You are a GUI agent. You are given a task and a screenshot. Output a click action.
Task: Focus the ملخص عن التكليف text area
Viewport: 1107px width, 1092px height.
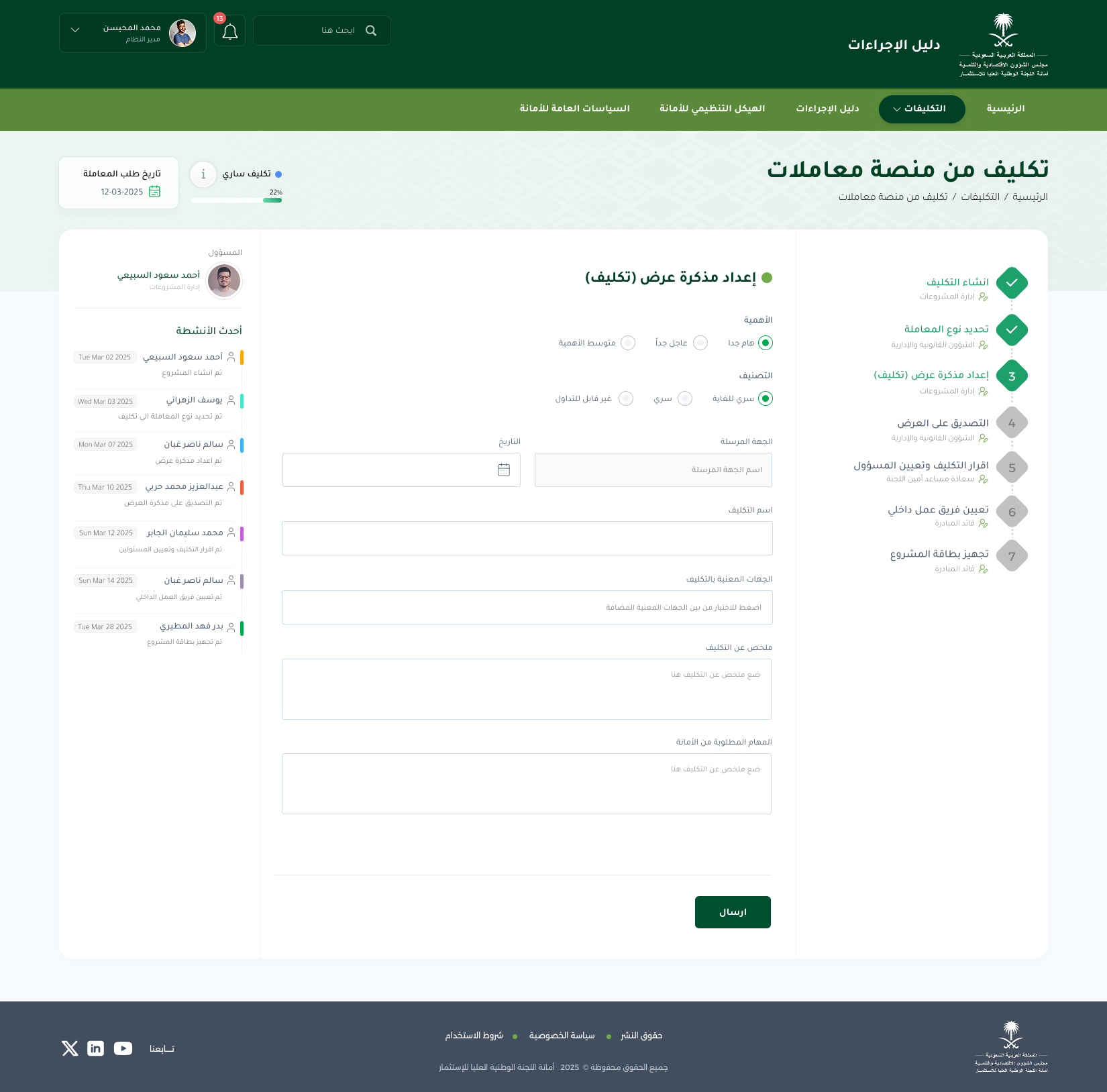pos(527,689)
